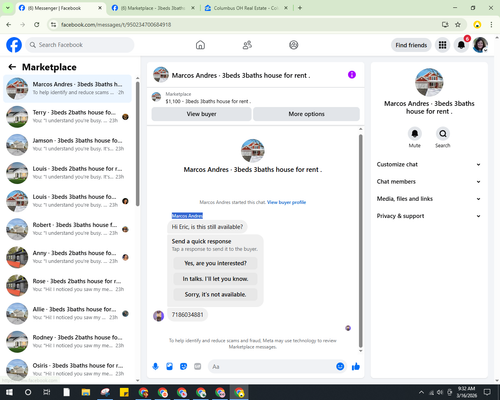500x400 pixels.
Task: Open the notifications bell icon
Action: (x=461, y=45)
